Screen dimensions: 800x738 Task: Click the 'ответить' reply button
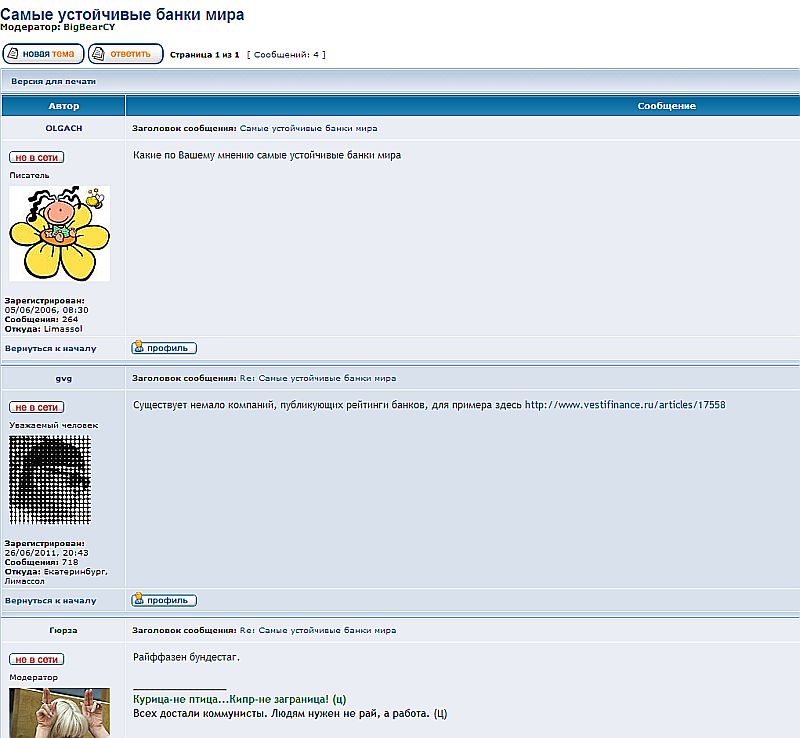[x=126, y=54]
